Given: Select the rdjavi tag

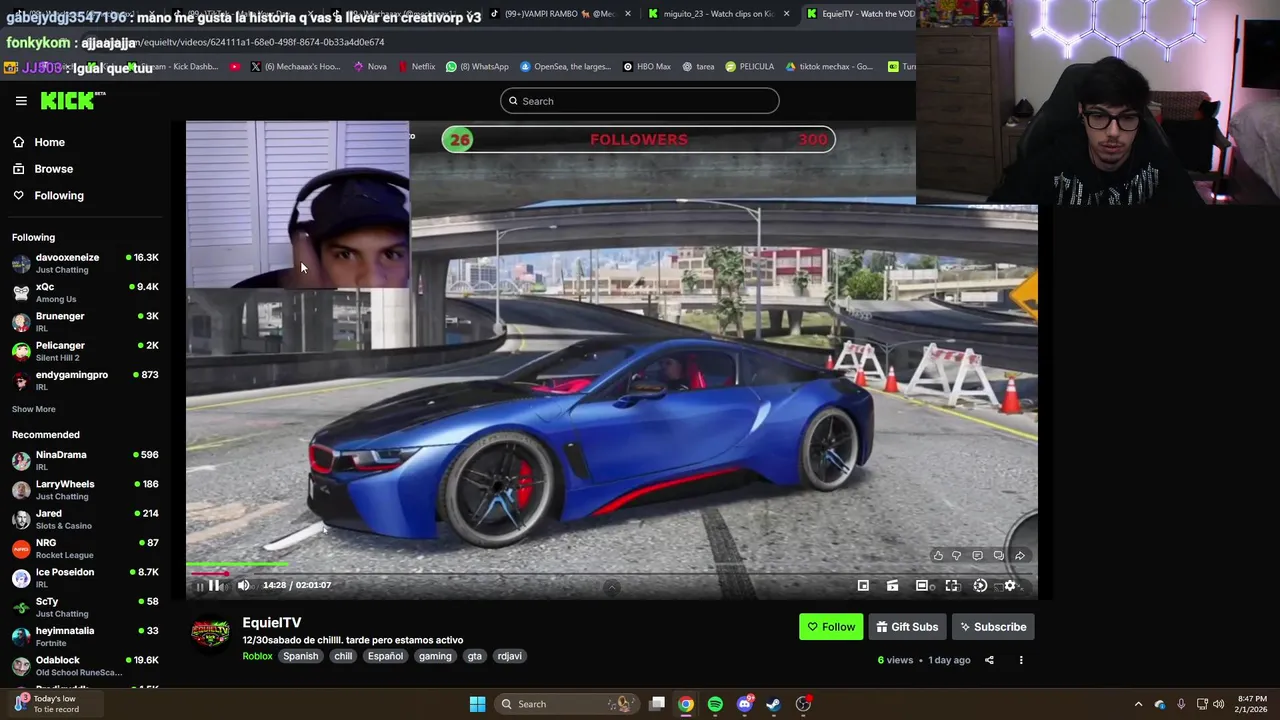Looking at the screenshot, I should coord(510,656).
